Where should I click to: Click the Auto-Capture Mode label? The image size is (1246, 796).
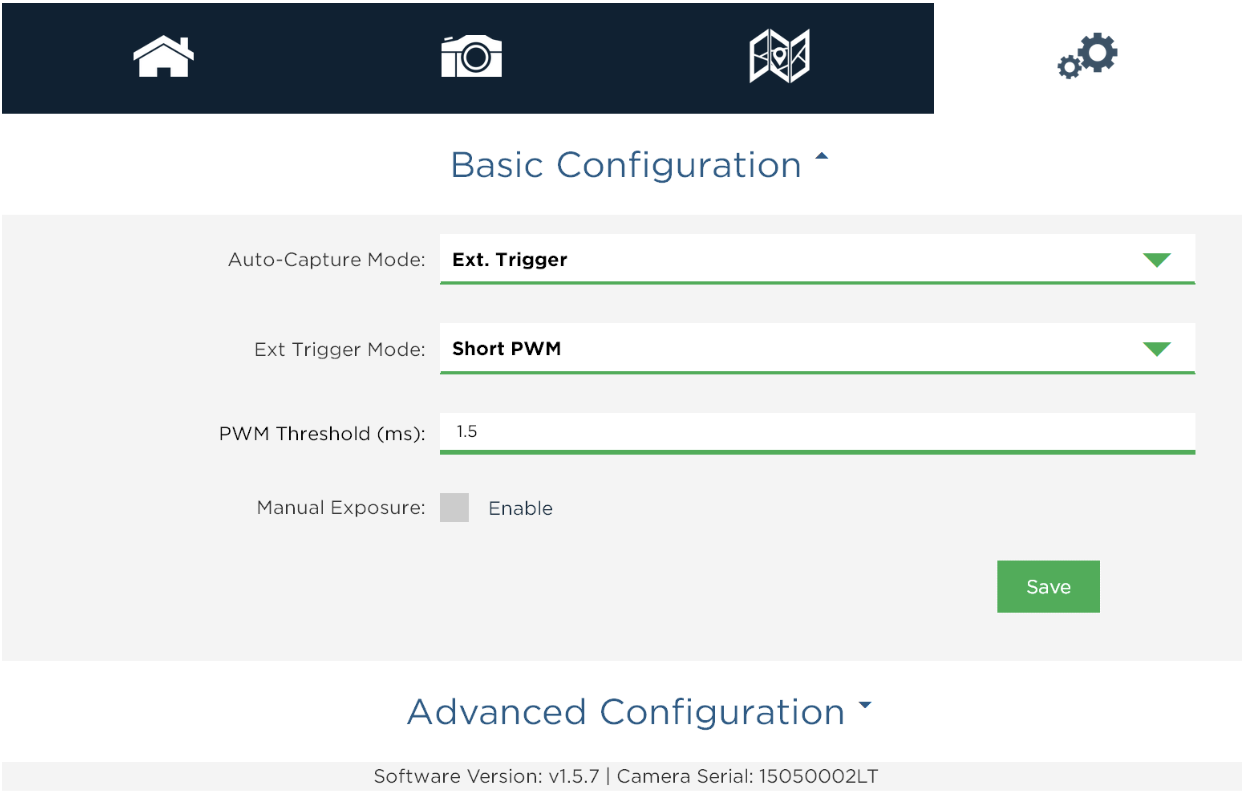[x=327, y=260]
